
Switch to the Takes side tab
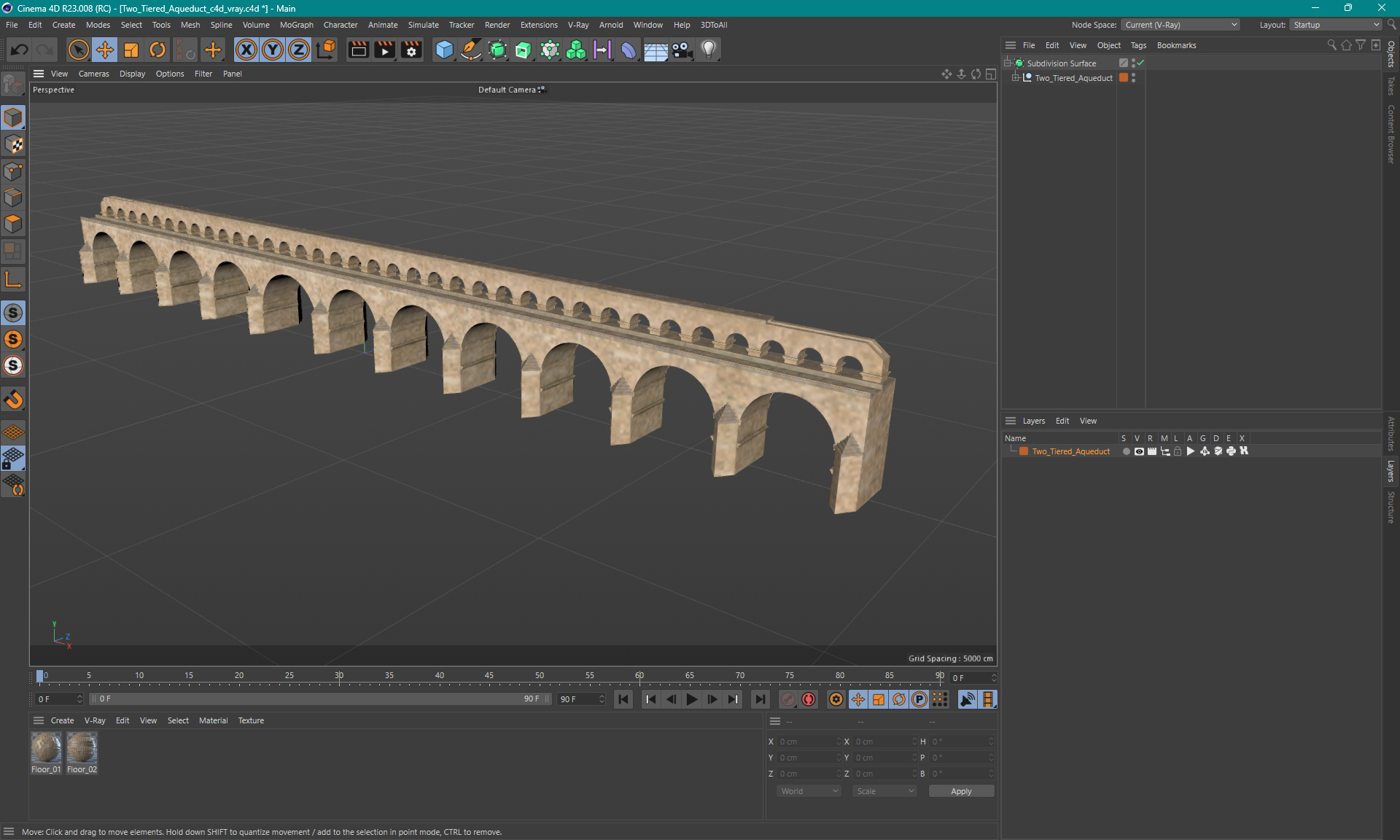pos(1391,86)
